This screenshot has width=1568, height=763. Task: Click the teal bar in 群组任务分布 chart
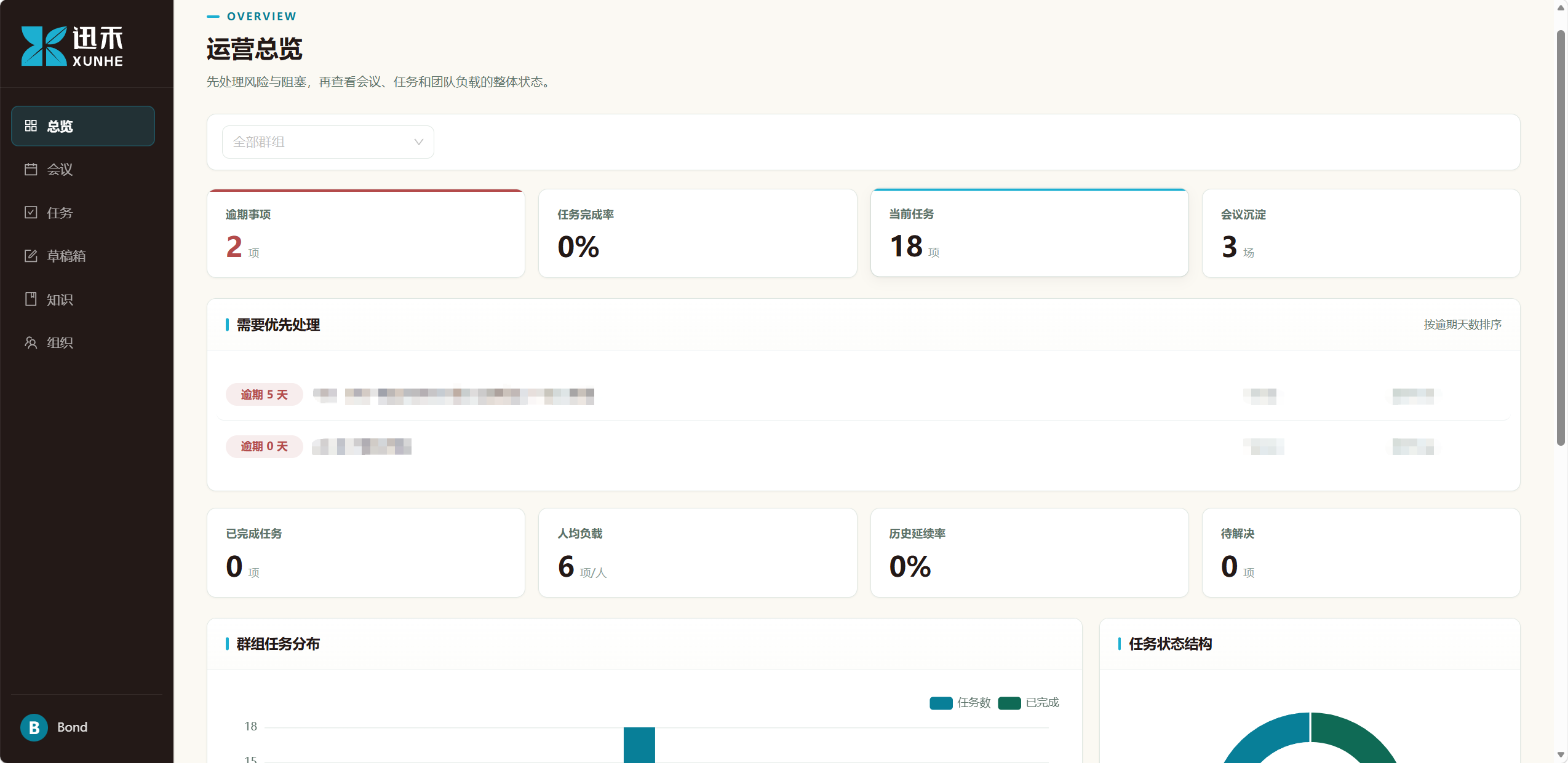click(x=639, y=745)
